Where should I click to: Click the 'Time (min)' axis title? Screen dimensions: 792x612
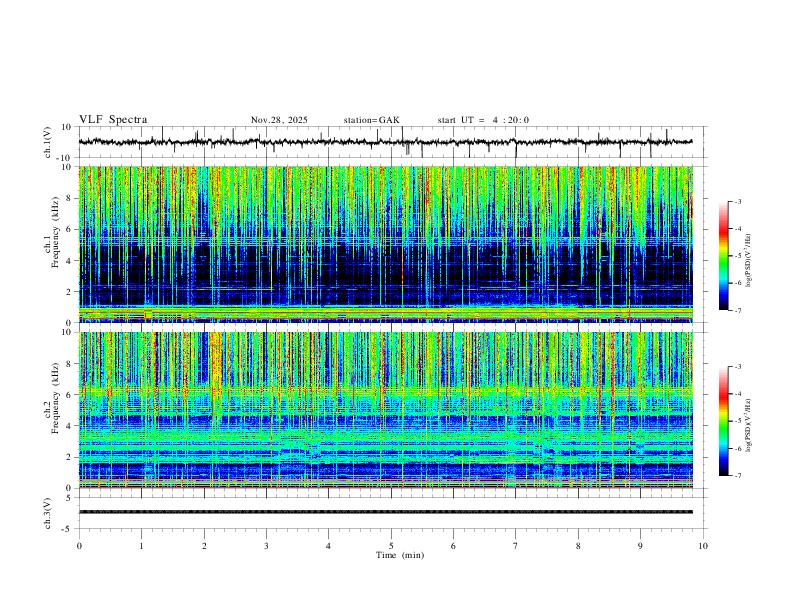pyautogui.click(x=400, y=555)
